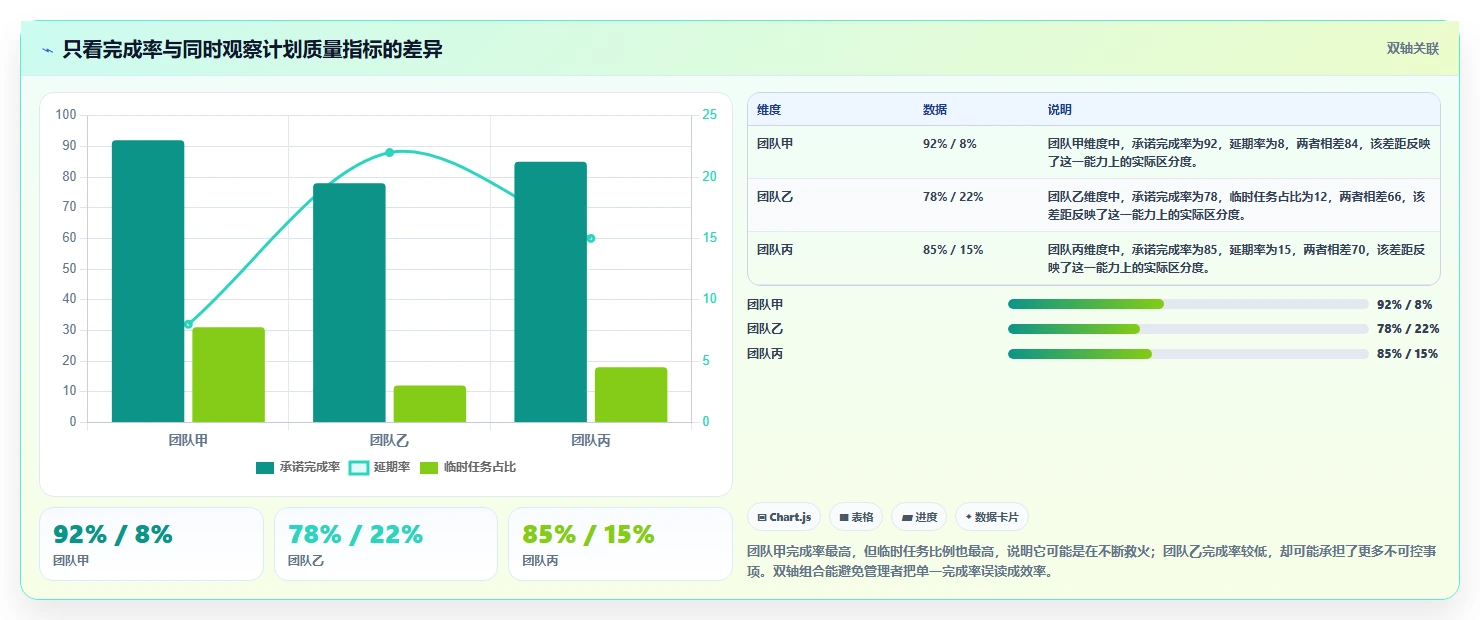This screenshot has height=620, width=1480.
Task: Click the 进度 tag
Action: point(919,517)
